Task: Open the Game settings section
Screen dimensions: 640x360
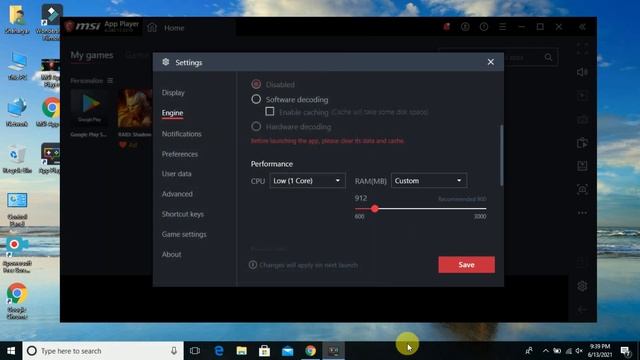Action: [184, 234]
